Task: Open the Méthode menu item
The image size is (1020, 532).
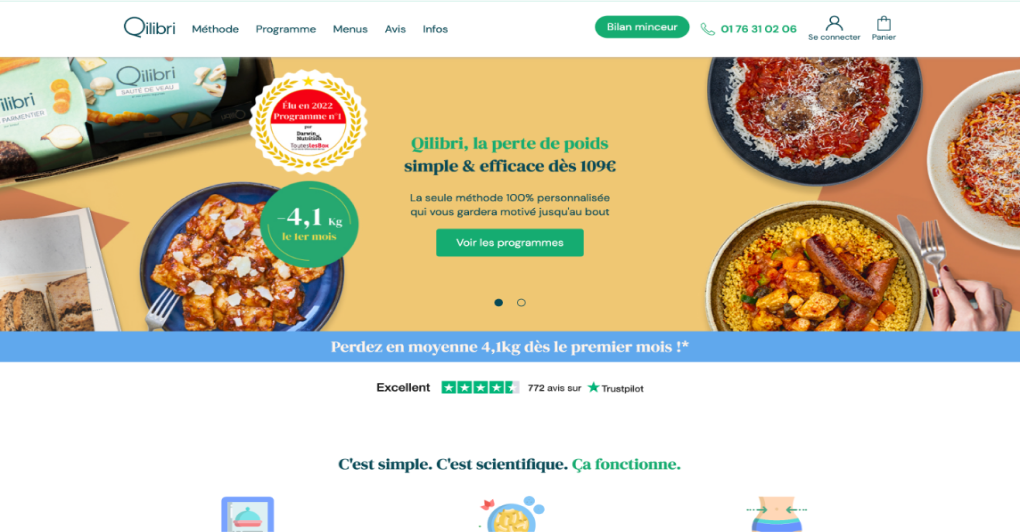Action: pyautogui.click(x=215, y=29)
